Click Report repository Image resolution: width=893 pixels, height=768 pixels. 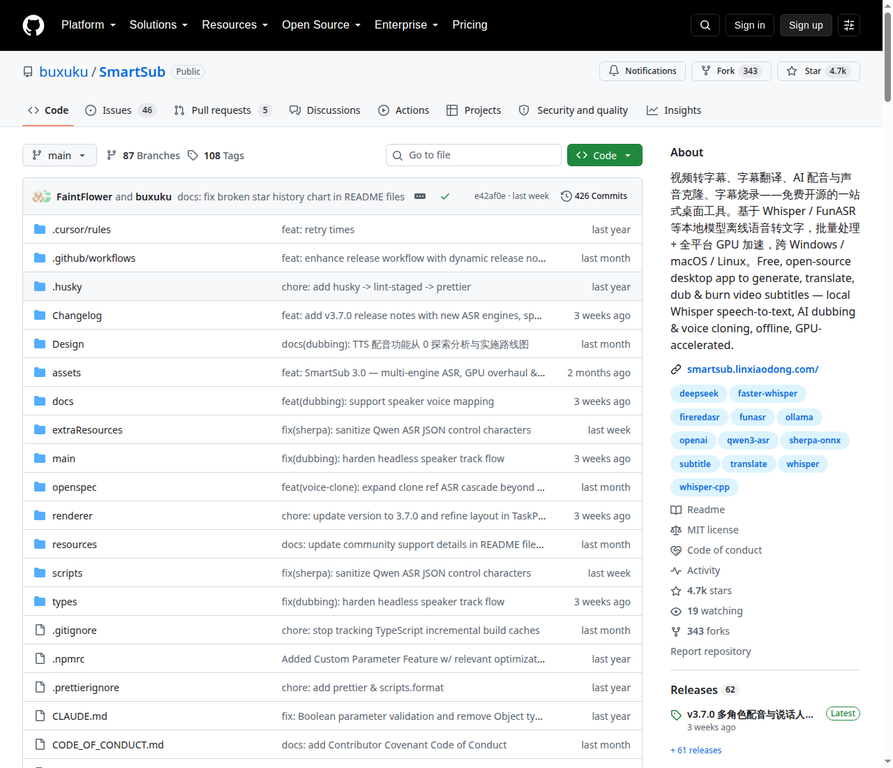[710, 651]
